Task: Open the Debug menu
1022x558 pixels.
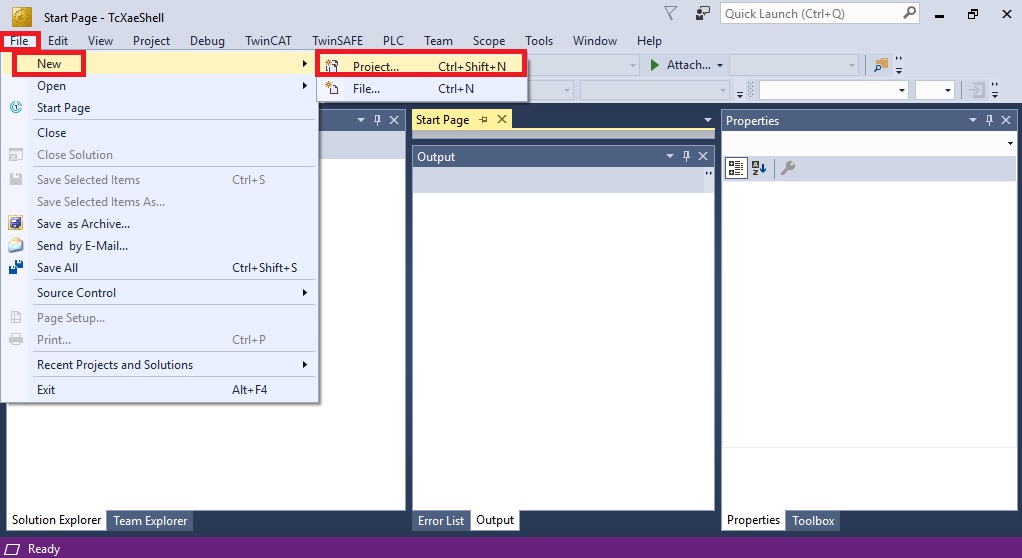Action: (x=207, y=40)
